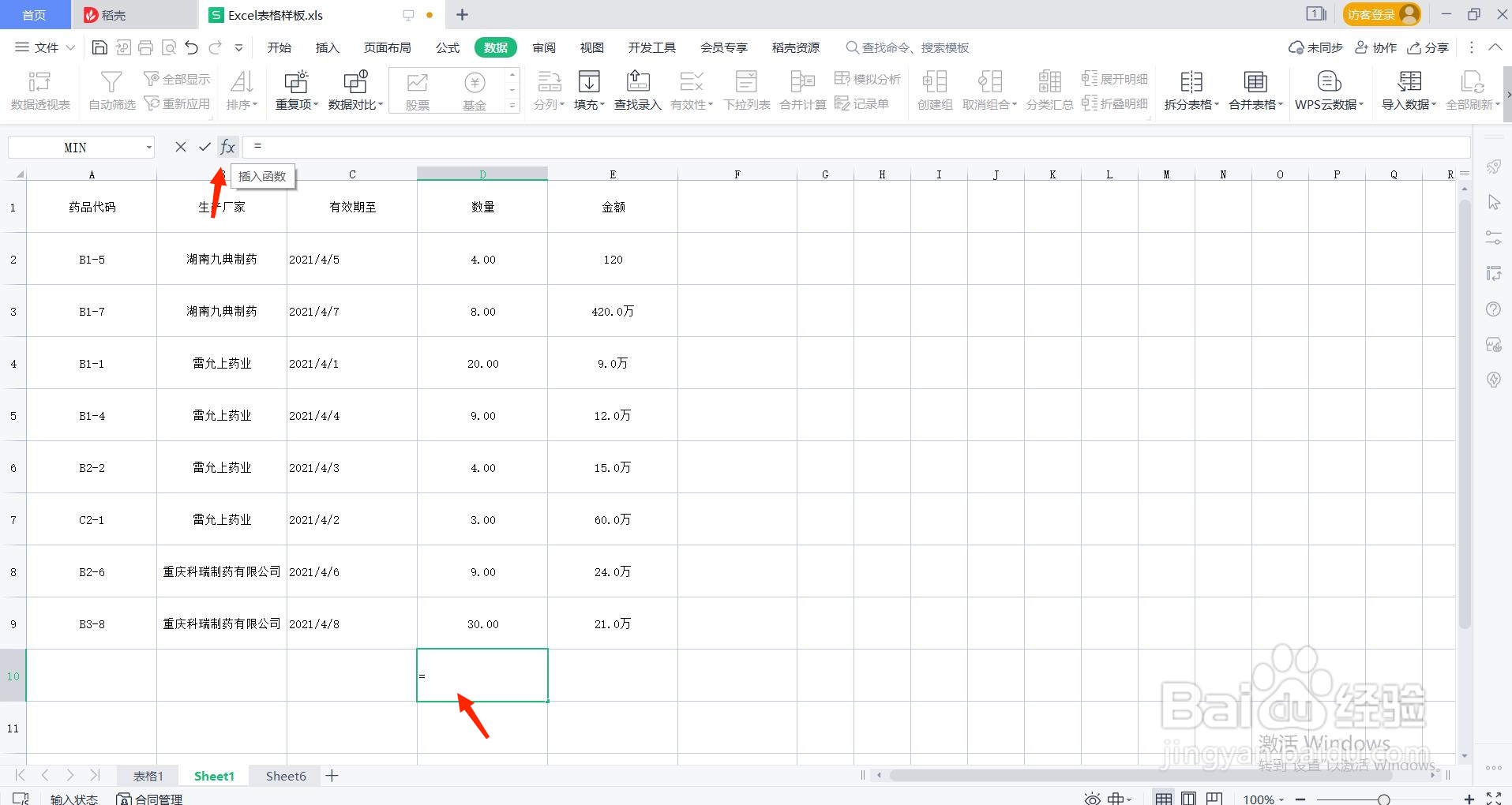1512x805 pixels.
Task: Add a new sheet with plus button
Action: coord(332,776)
